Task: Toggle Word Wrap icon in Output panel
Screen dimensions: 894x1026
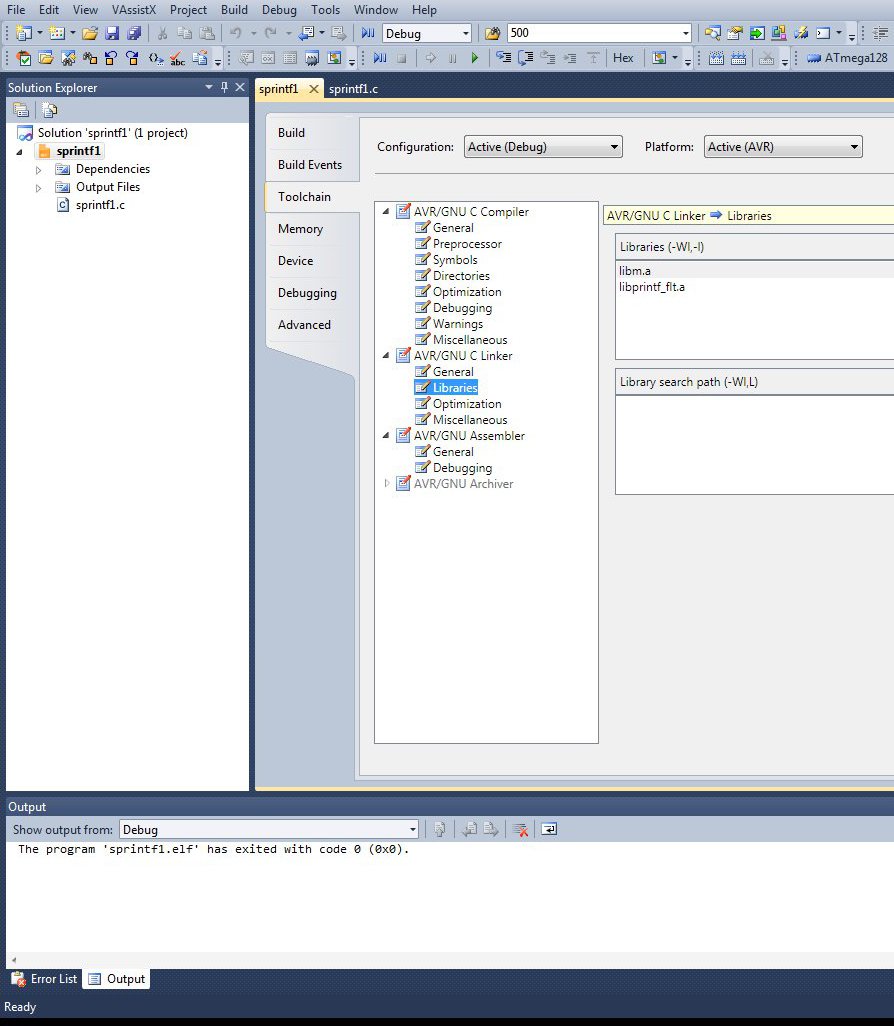Action: click(549, 830)
